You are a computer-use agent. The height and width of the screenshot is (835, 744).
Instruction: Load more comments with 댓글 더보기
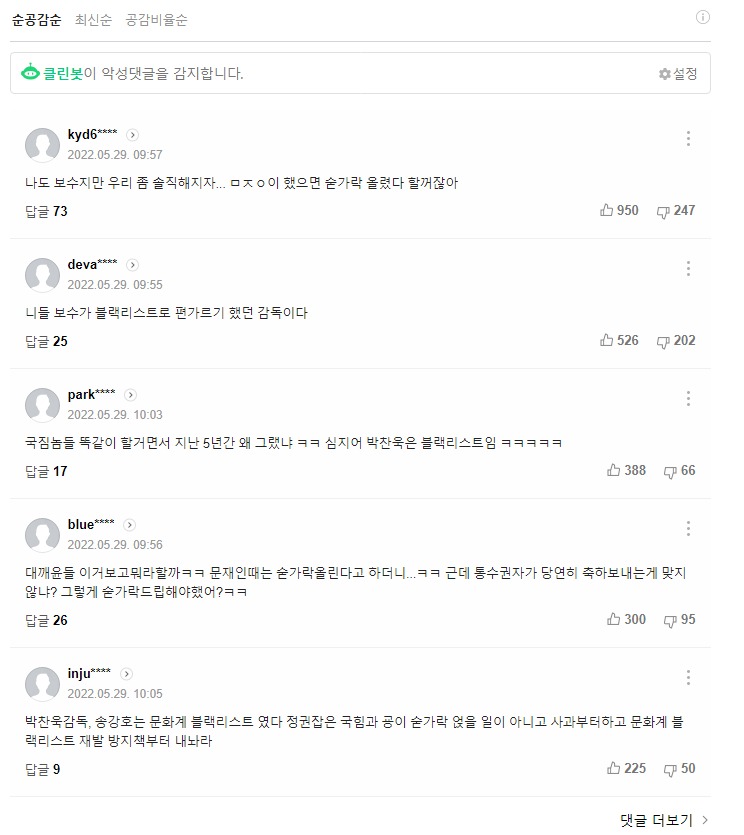665,820
